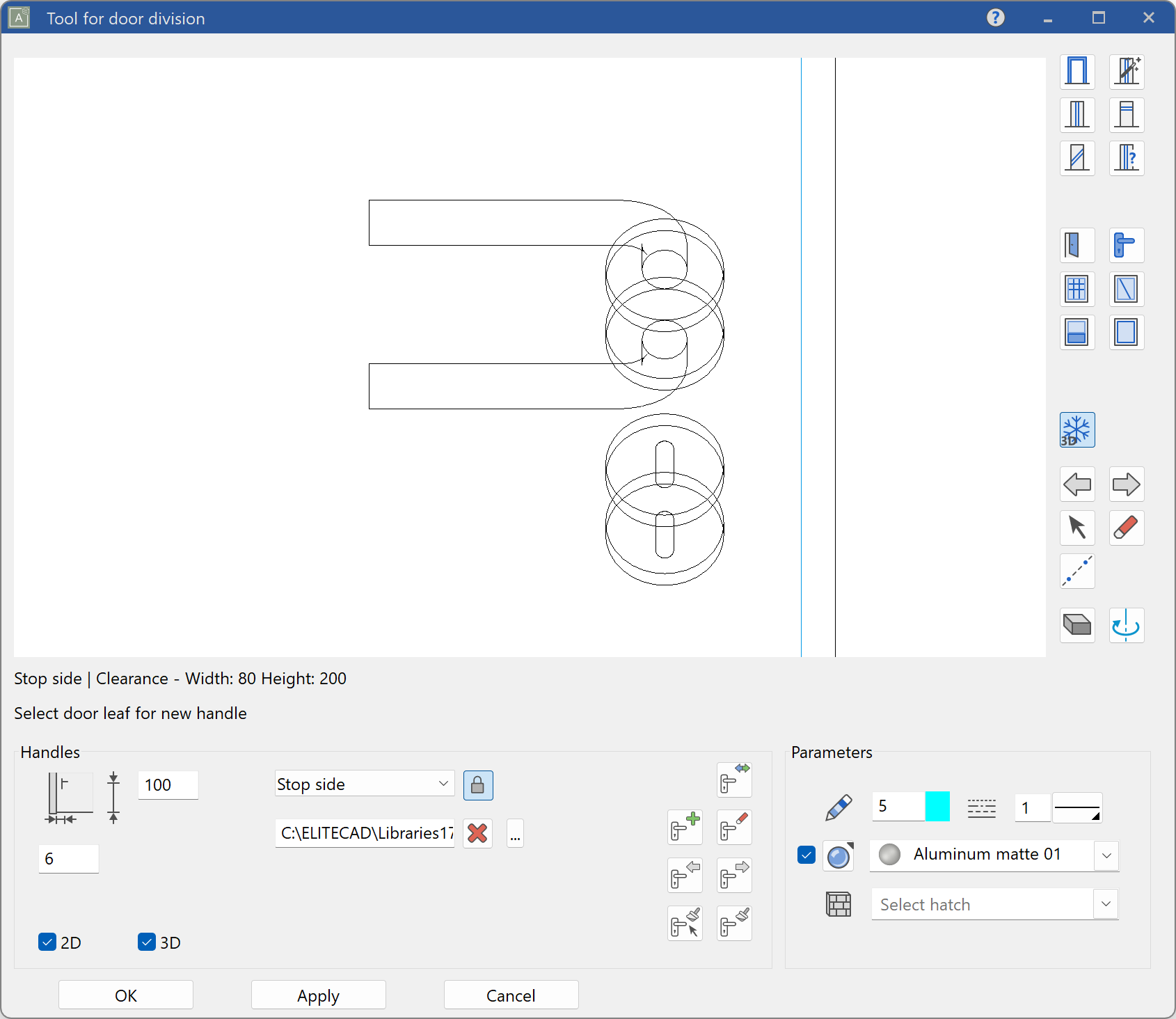The height and width of the screenshot is (1019, 1176).
Task: Click handle with left arrow icon
Action: tap(685, 876)
